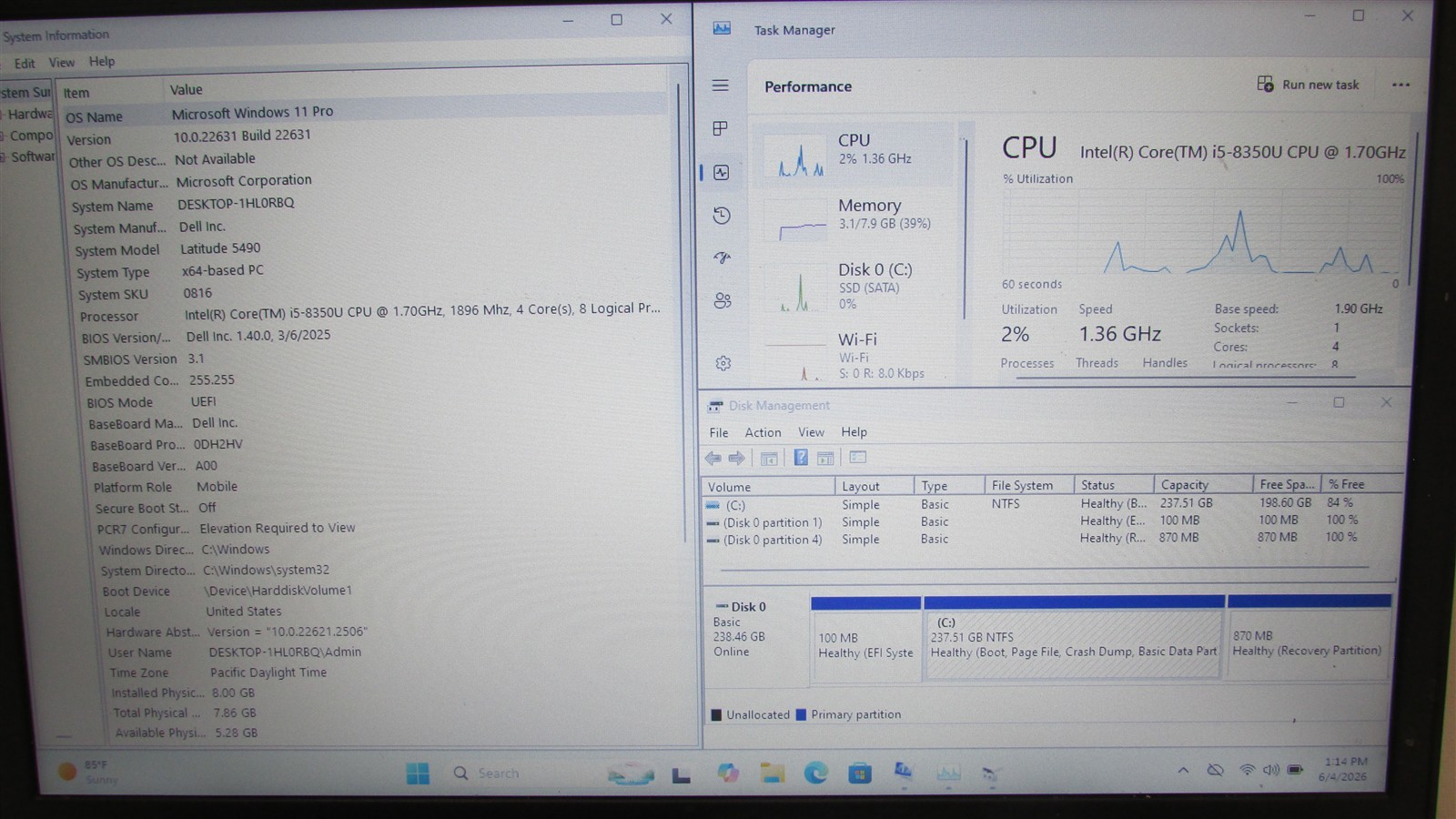Click the taskbar Search box

(514, 773)
